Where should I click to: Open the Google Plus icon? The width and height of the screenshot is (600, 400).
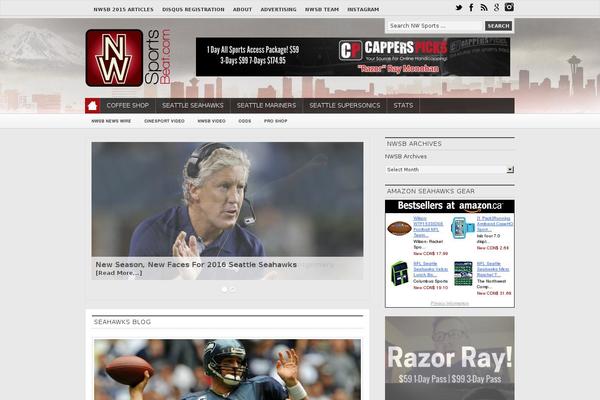pos(496,7)
